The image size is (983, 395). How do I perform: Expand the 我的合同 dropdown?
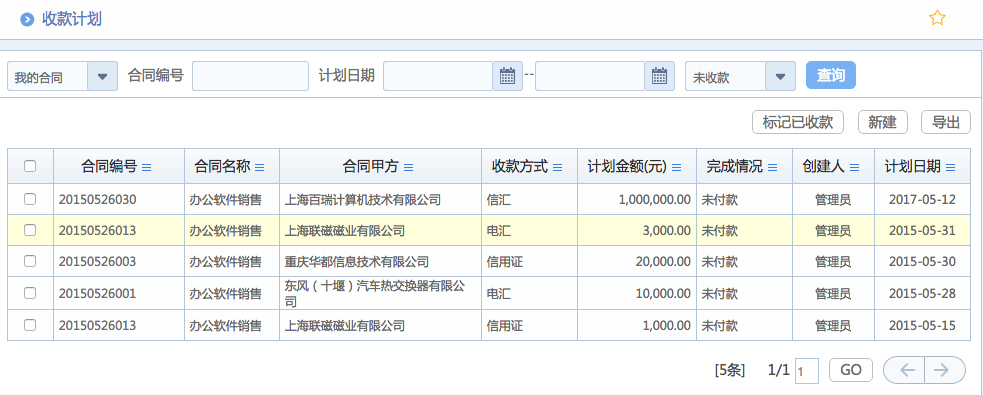pyautogui.click(x=102, y=76)
